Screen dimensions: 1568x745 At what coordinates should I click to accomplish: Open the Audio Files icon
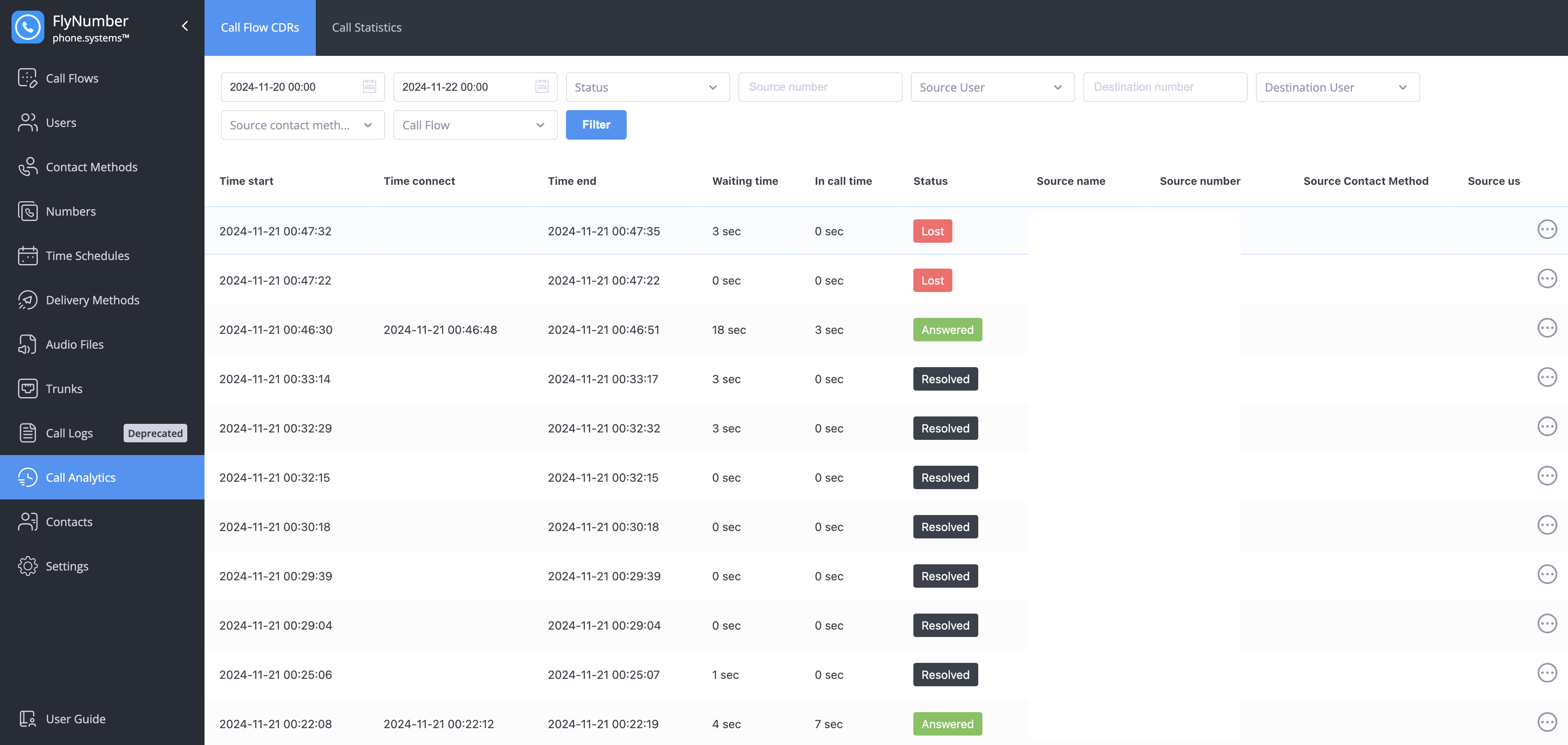pos(28,345)
